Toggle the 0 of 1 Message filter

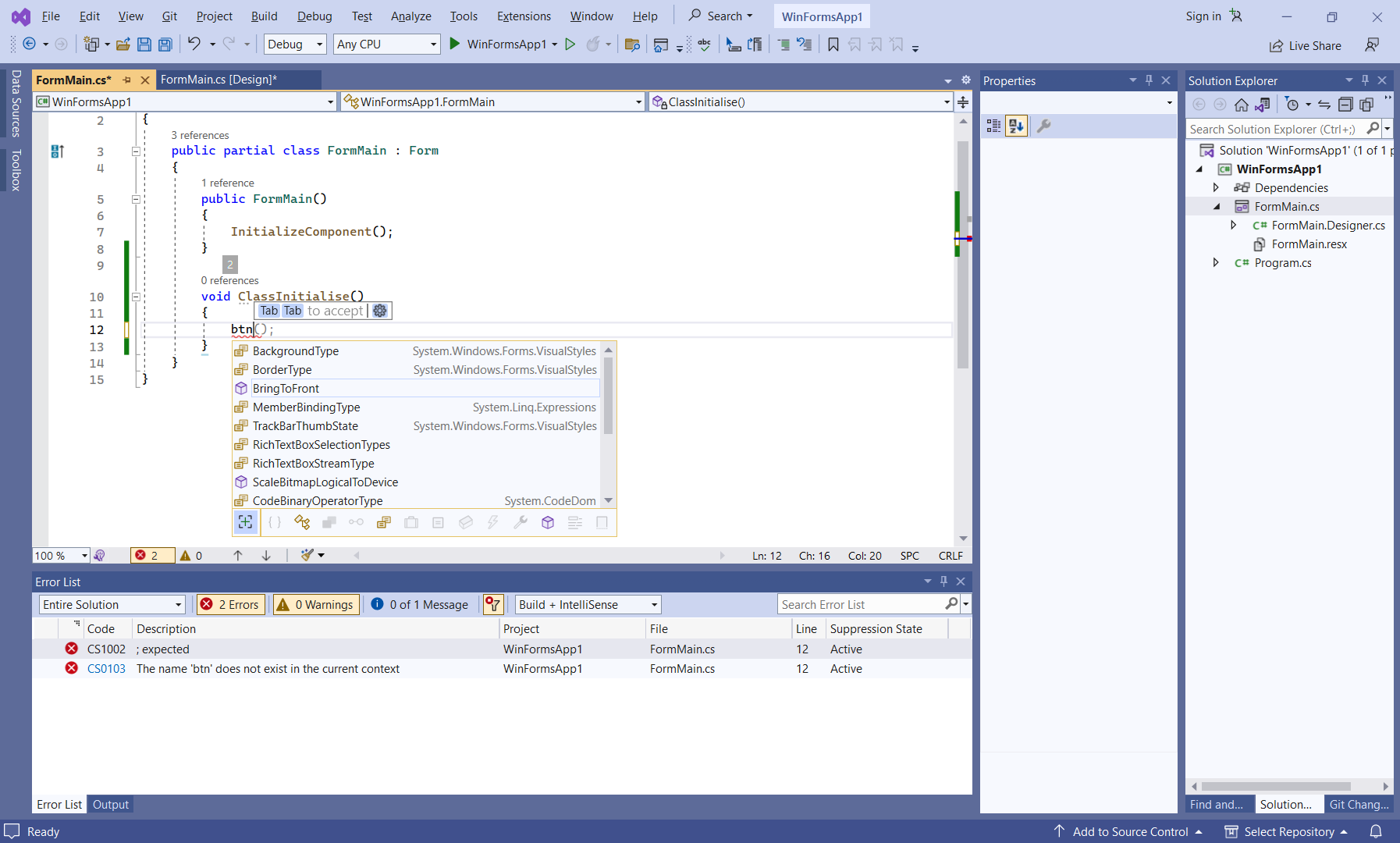pos(420,605)
